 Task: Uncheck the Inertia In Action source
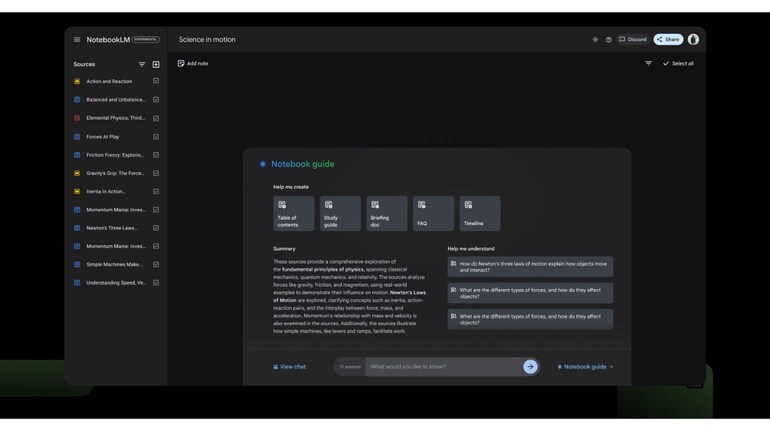(x=156, y=191)
